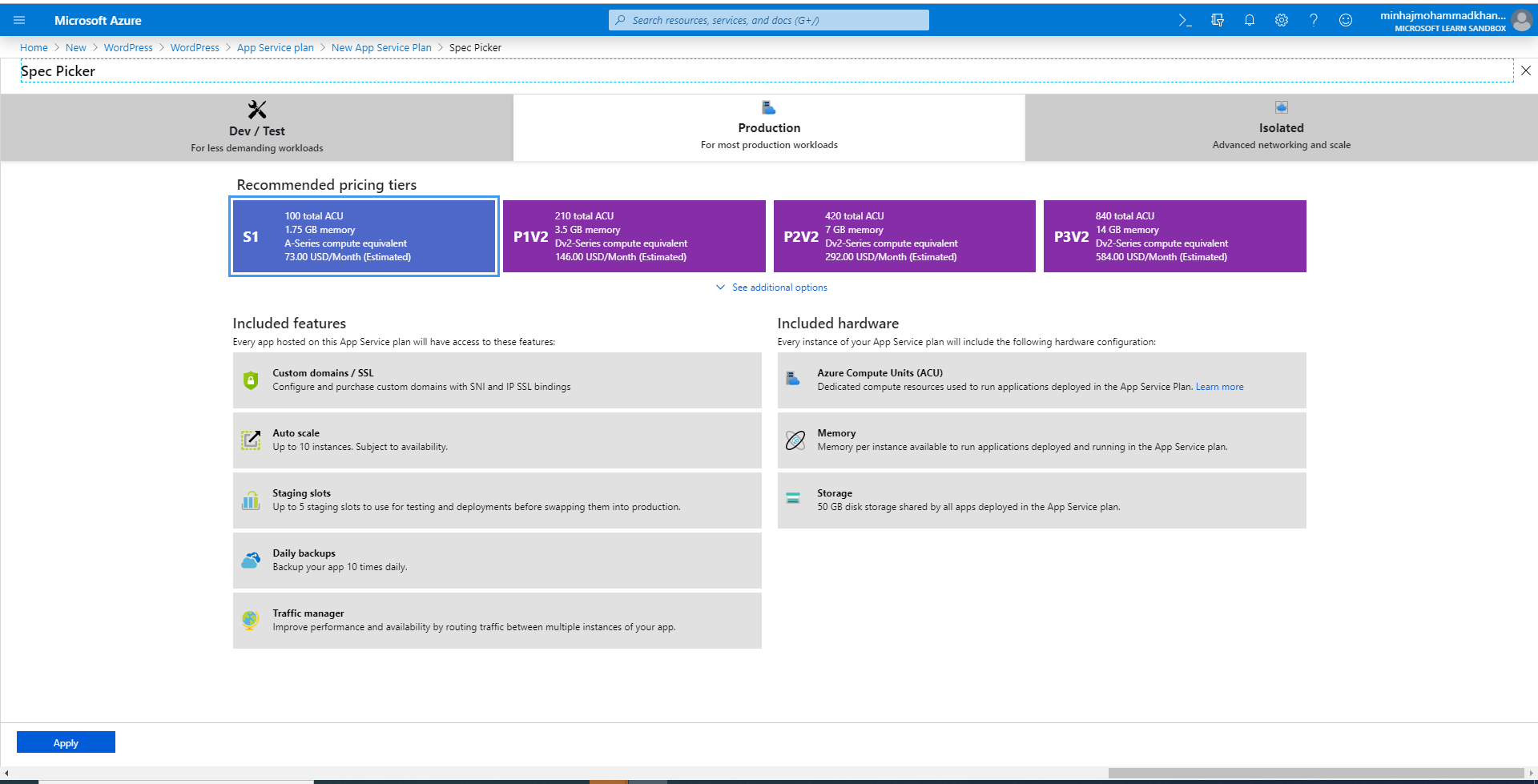Close the Spec Picker blade
Image resolution: width=1538 pixels, height=784 pixels.
(x=1525, y=70)
